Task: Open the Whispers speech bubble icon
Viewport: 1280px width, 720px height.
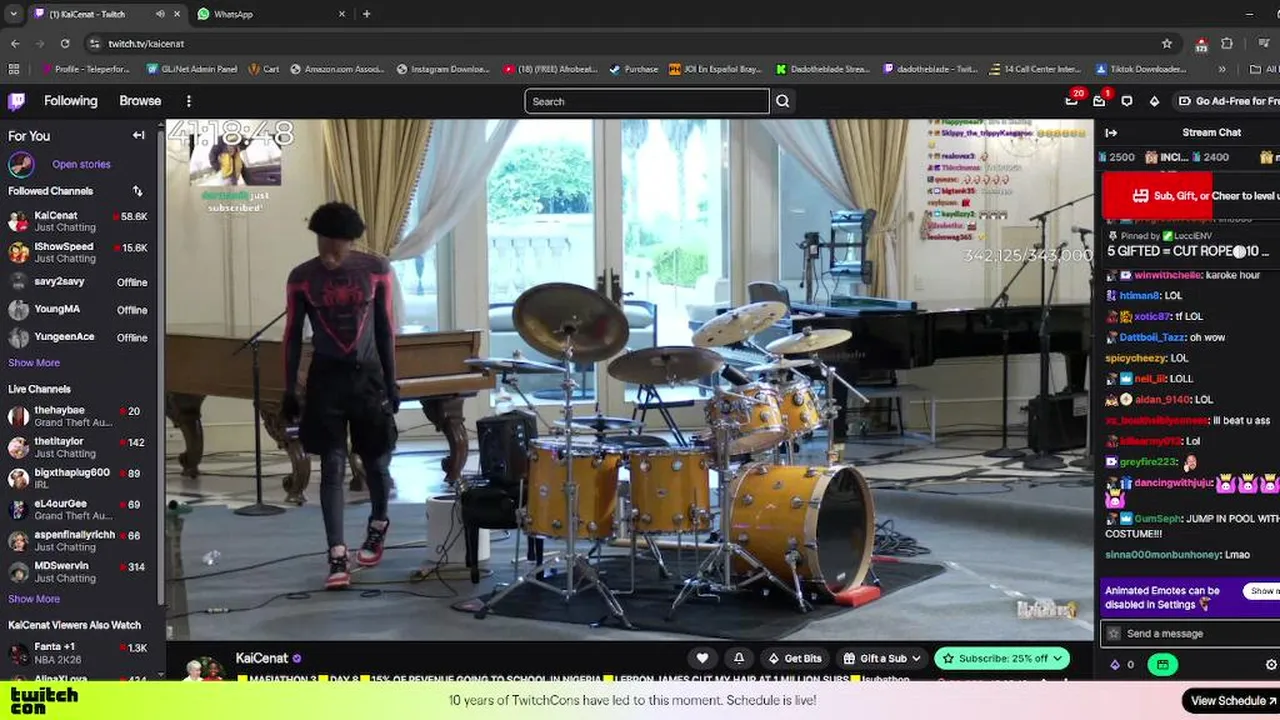Action: click(1127, 101)
